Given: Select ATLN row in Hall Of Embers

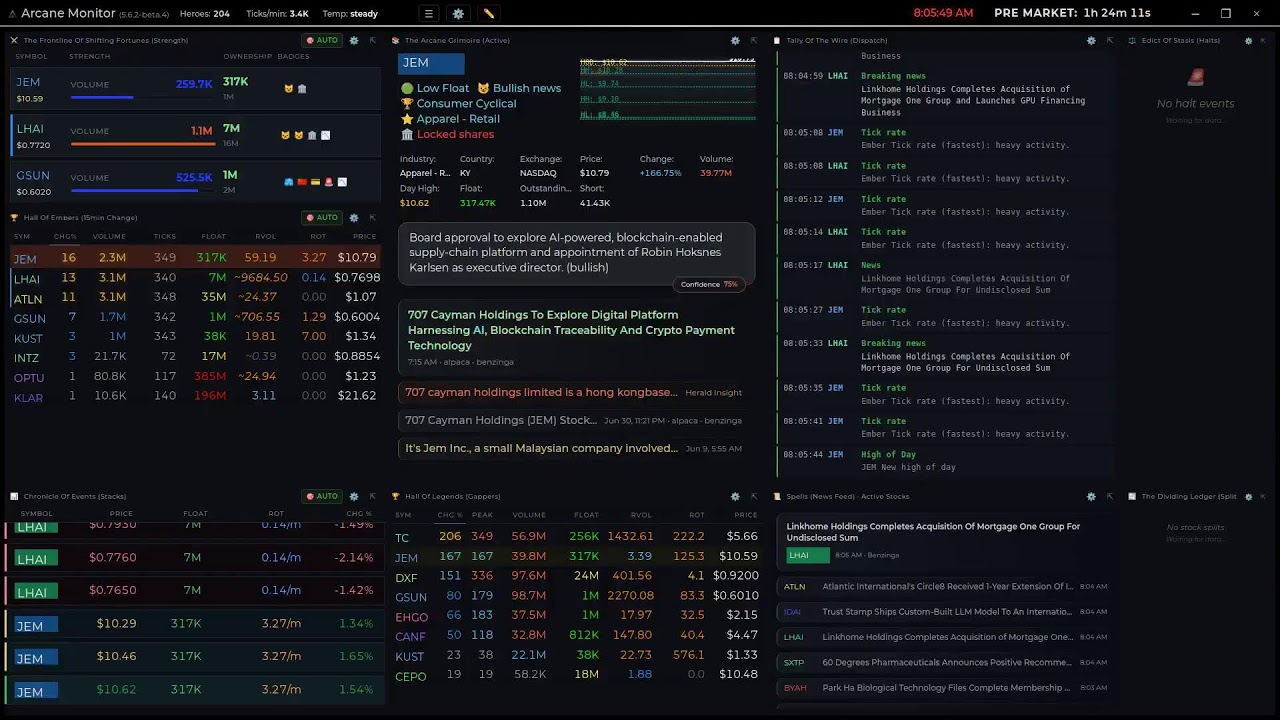Looking at the screenshot, I should click(x=195, y=297).
